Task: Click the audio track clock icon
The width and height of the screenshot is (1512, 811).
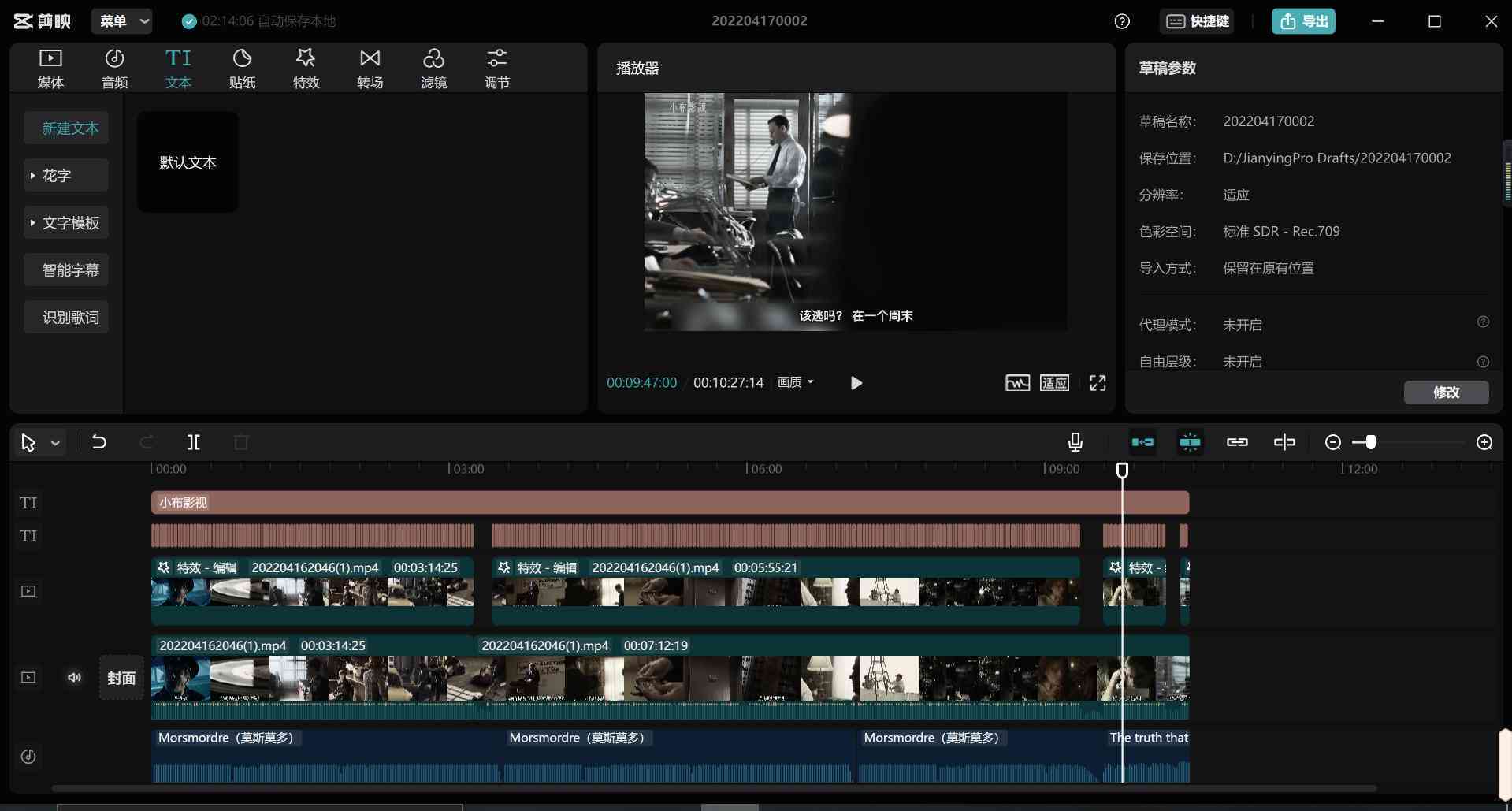Action: [28, 757]
